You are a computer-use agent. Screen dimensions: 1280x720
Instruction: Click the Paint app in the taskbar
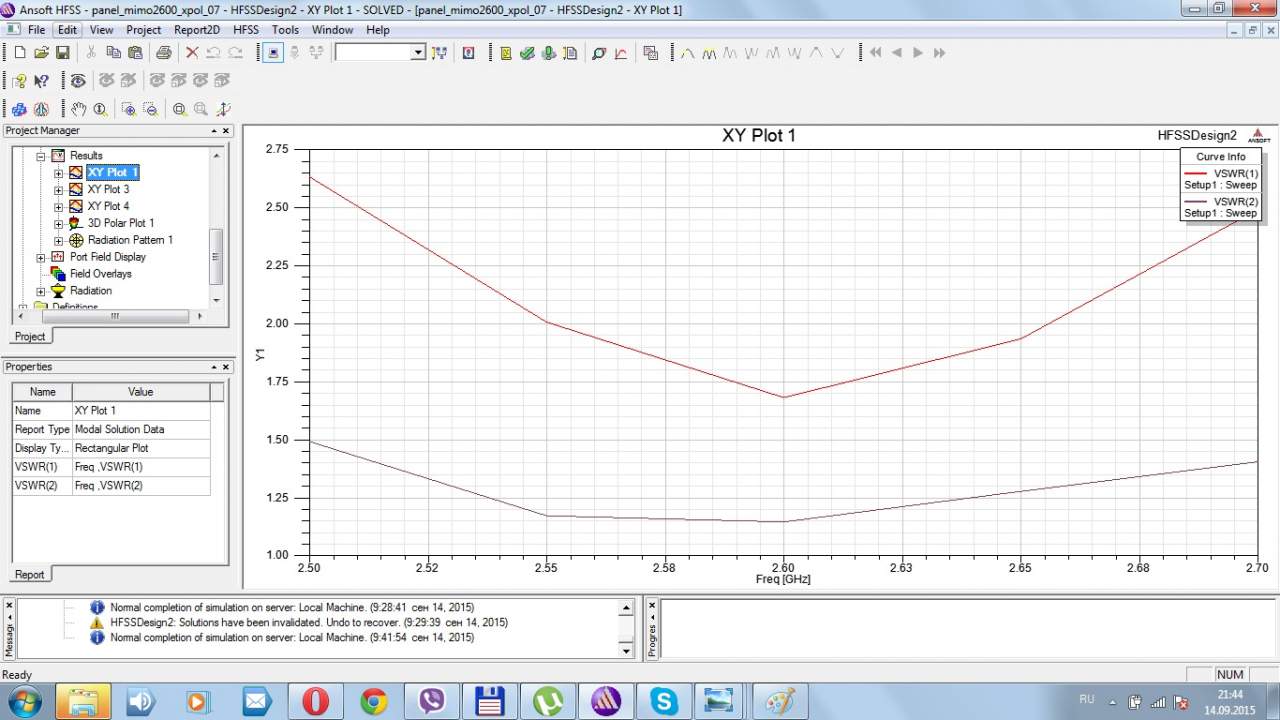point(780,701)
